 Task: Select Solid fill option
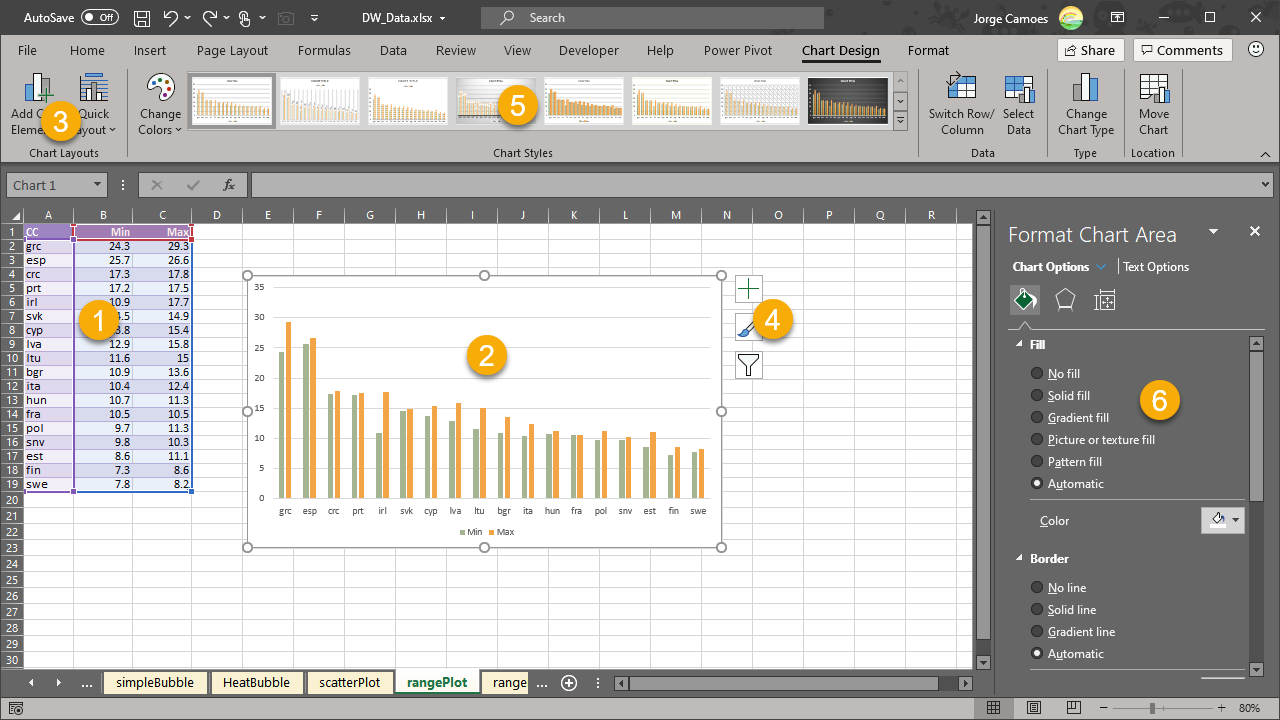tap(1037, 395)
